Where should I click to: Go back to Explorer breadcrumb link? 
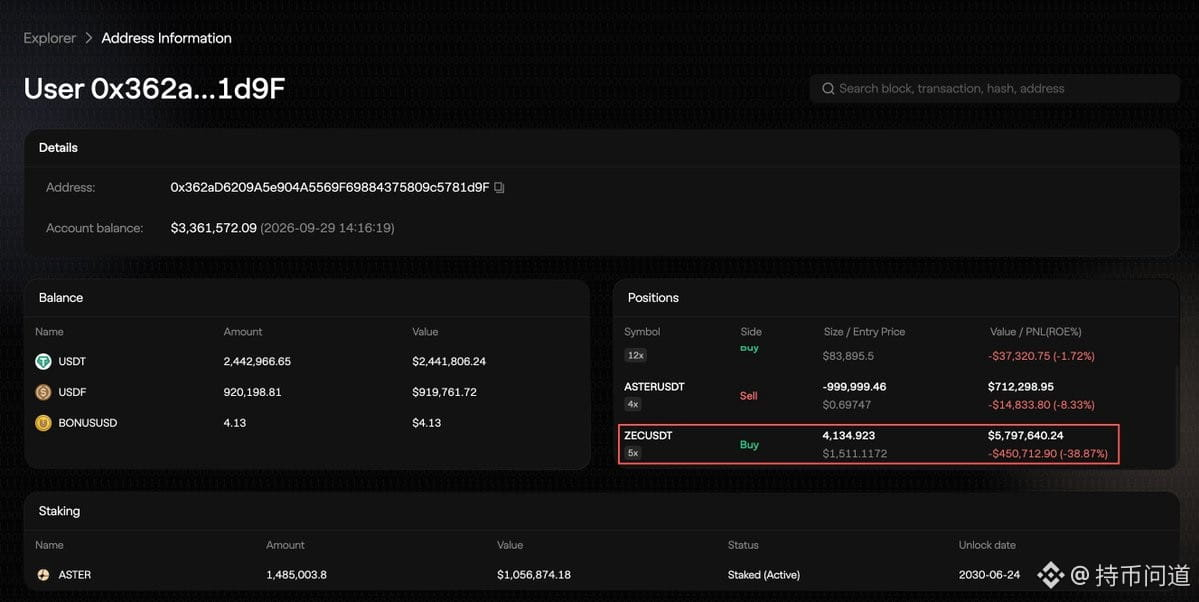pos(50,38)
